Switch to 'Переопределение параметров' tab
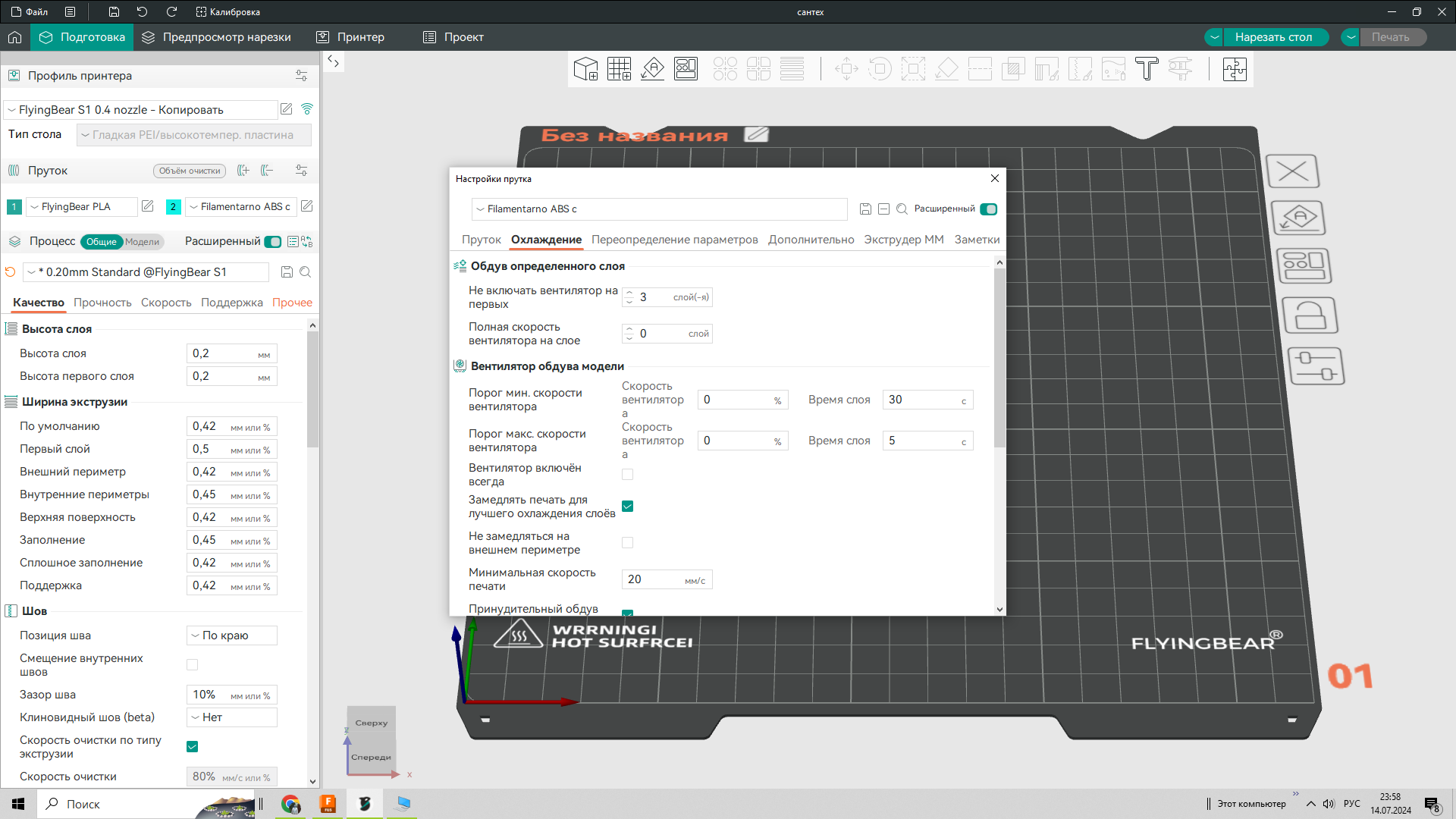The height and width of the screenshot is (819, 1456). (x=674, y=240)
